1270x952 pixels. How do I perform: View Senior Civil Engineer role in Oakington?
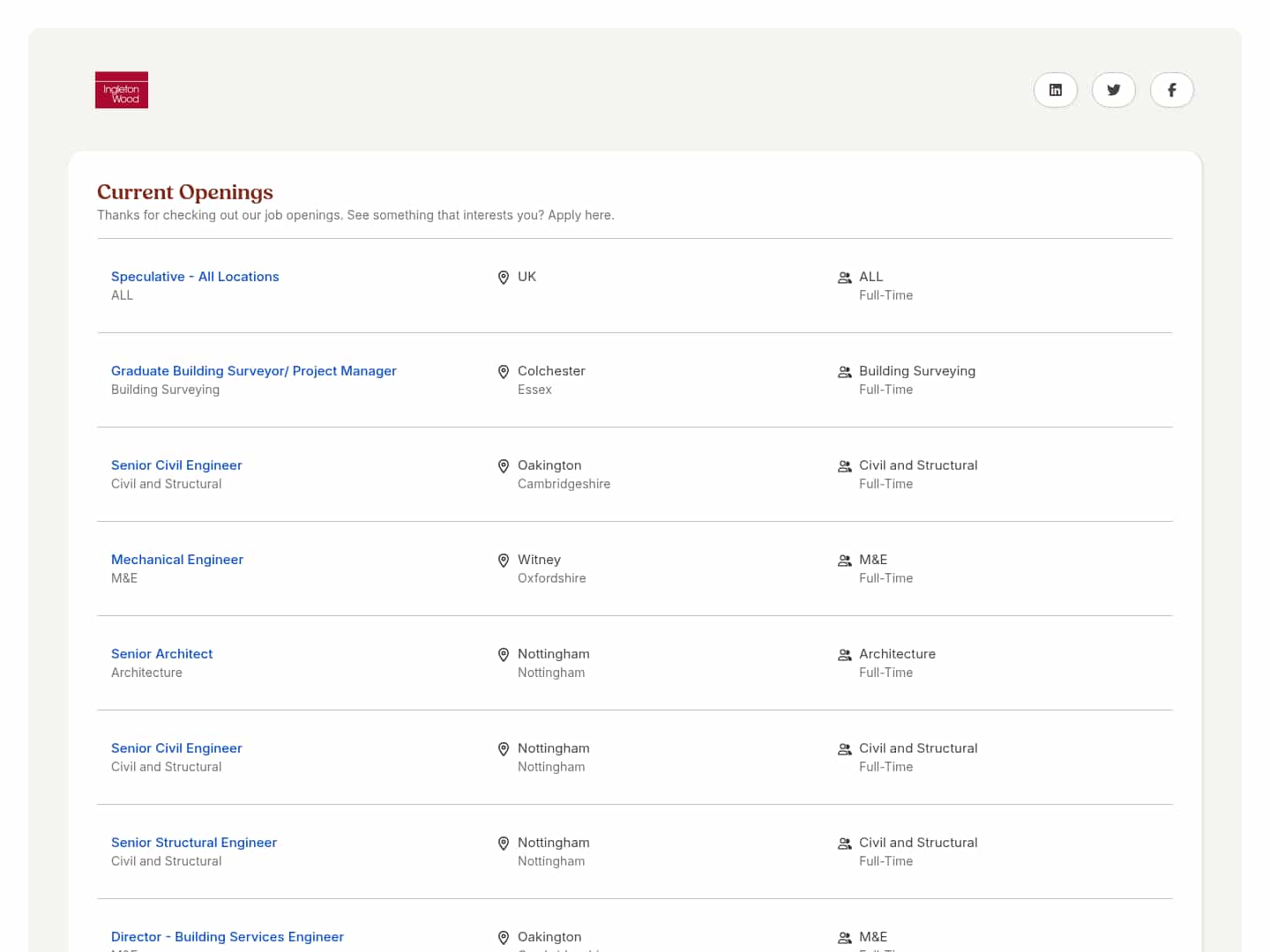coord(176,465)
